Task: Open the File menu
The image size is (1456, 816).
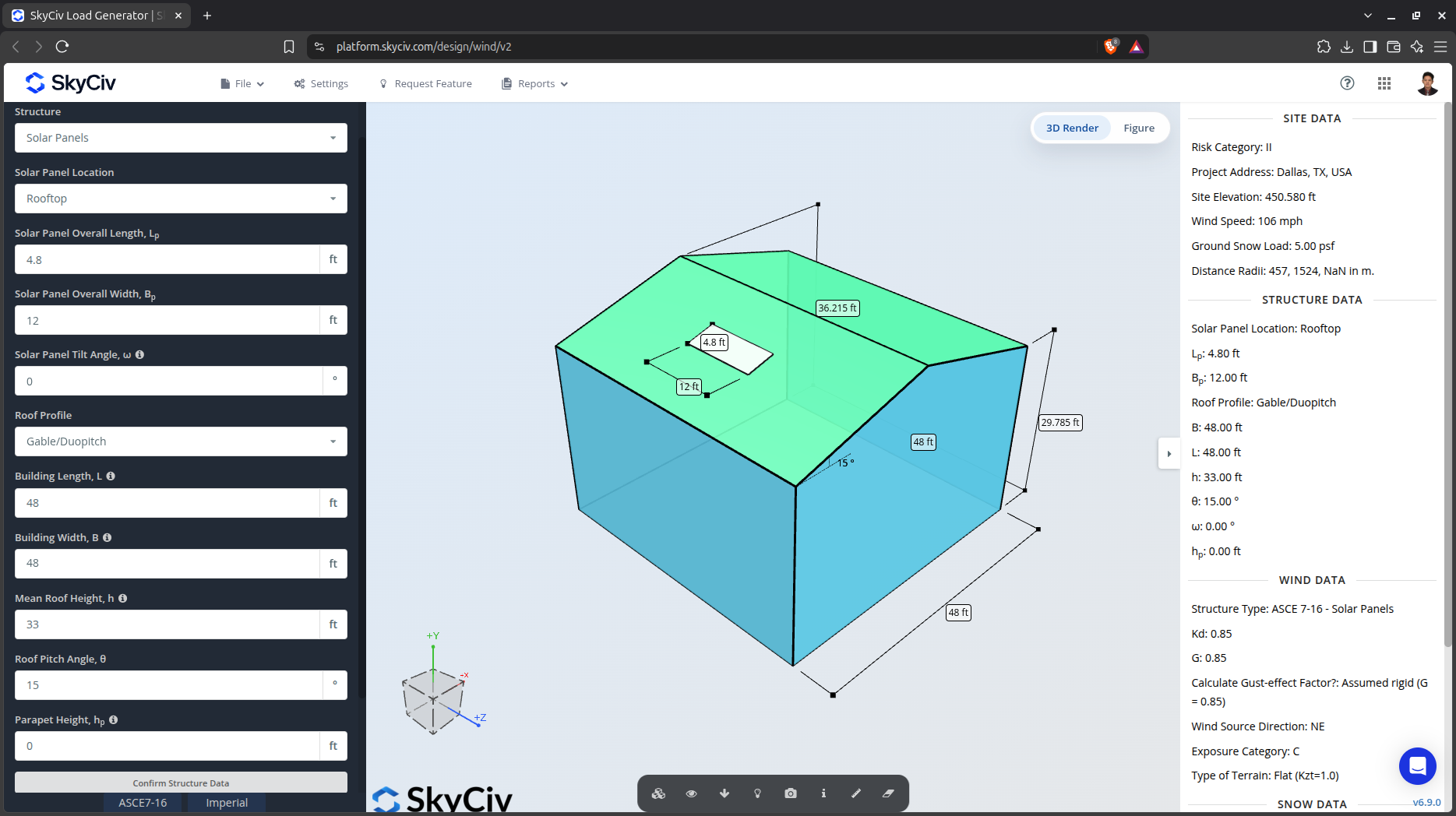Action: (242, 83)
